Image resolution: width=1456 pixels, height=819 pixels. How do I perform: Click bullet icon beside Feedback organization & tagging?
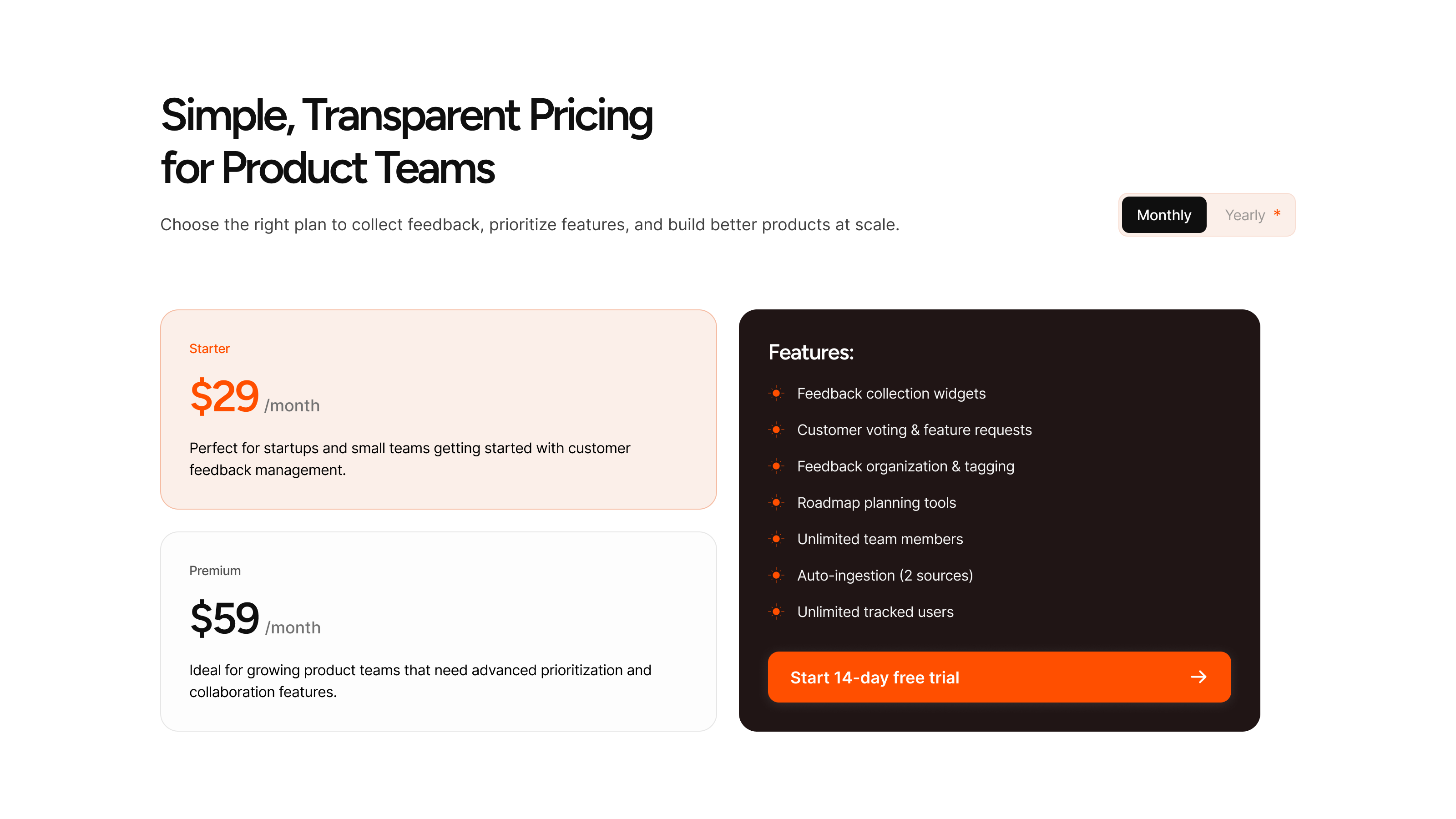pyautogui.click(x=776, y=466)
